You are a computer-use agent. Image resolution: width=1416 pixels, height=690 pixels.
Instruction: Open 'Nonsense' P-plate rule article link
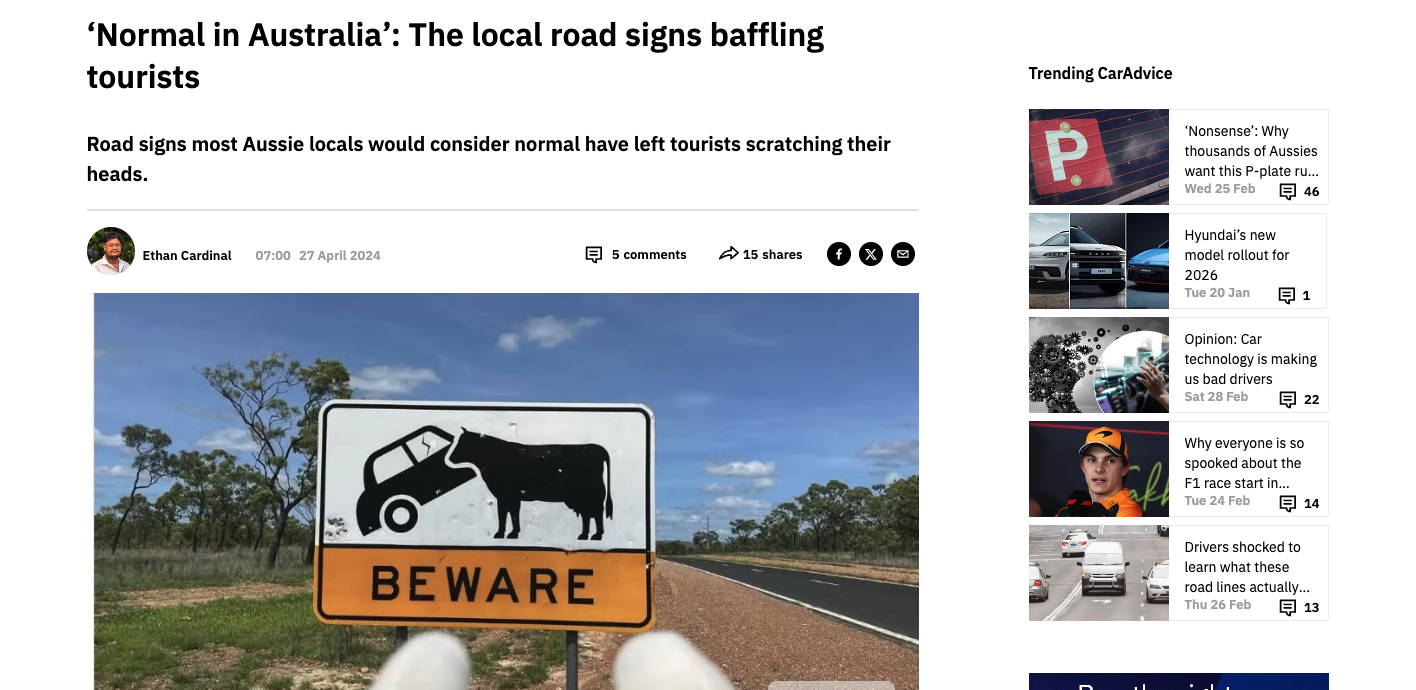pos(1251,151)
